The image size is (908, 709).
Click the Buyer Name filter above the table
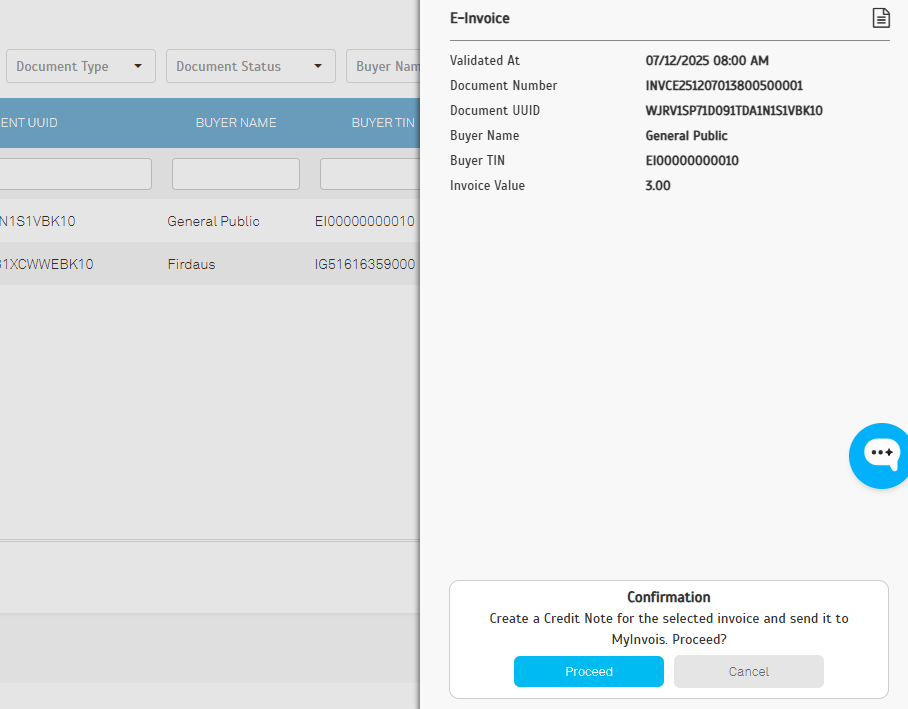(384, 66)
